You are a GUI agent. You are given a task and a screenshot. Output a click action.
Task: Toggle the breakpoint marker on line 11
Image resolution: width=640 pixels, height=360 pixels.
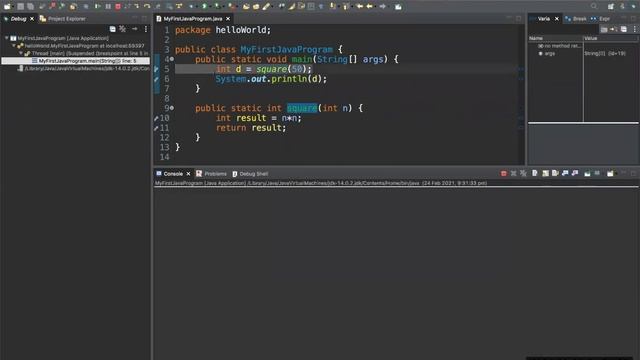click(156, 128)
